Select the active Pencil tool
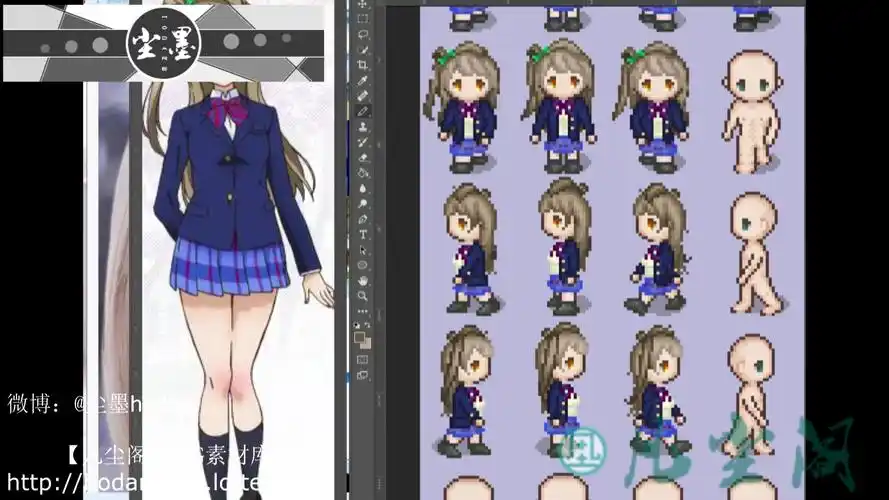The width and height of the screenshot is (889, 500). tap(363, 111)
